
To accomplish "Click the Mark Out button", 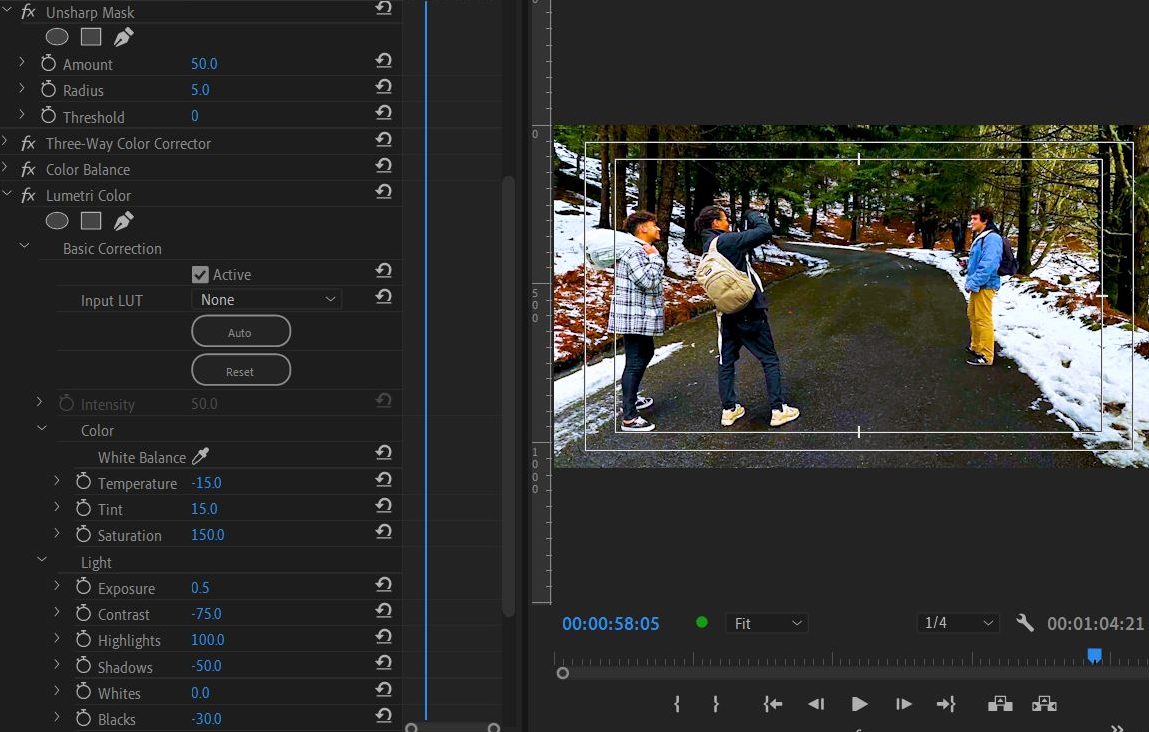I will pos(716,704).
